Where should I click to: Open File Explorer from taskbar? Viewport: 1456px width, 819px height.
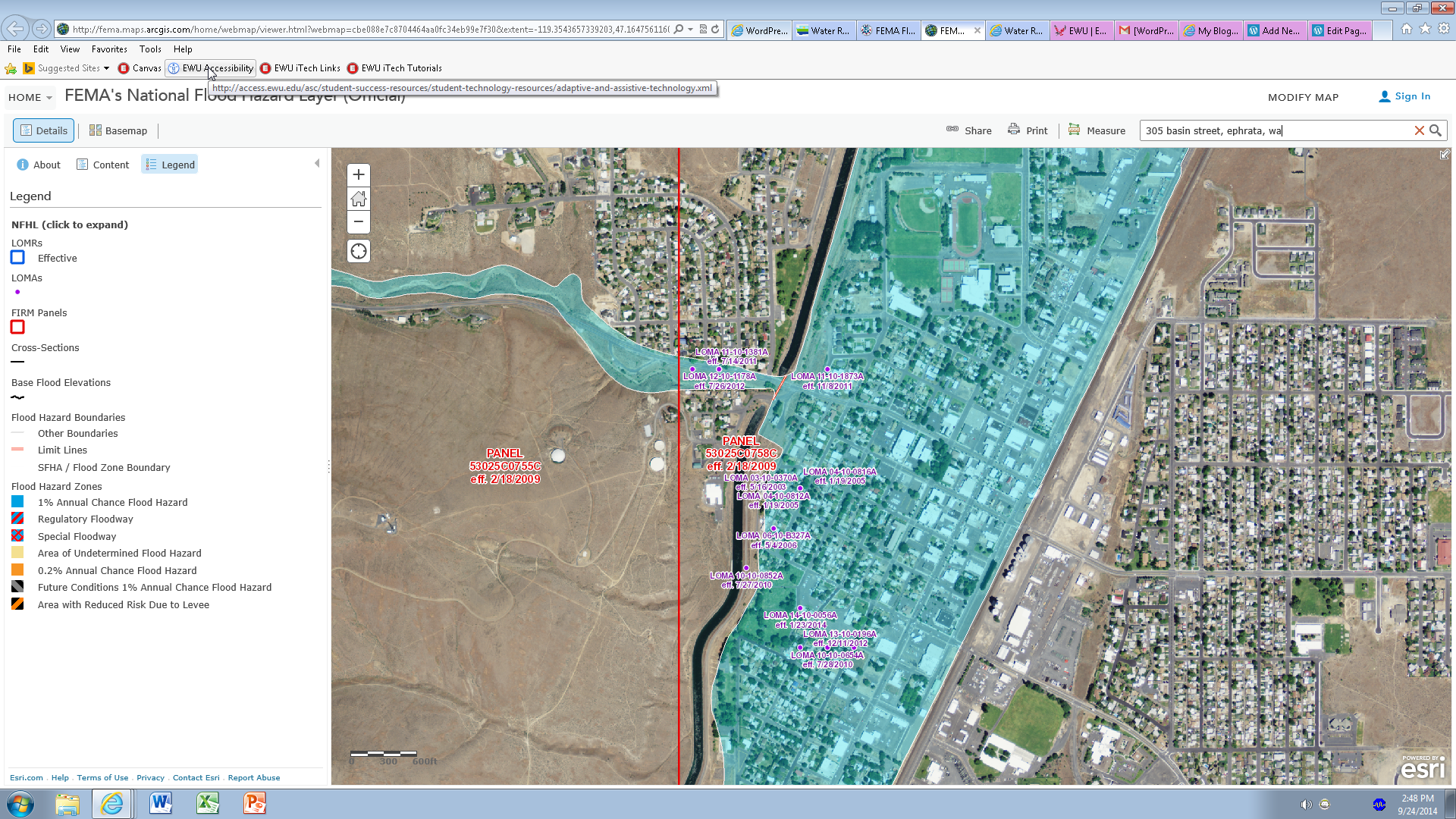coord(67,804)
